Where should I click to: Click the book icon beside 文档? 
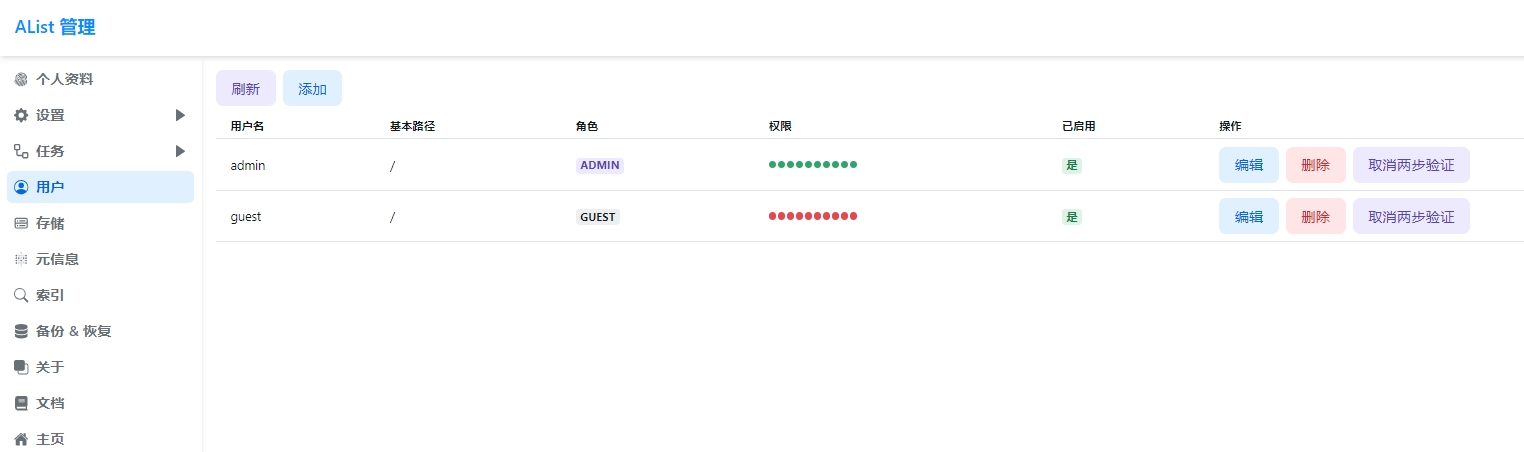(21, 403)
